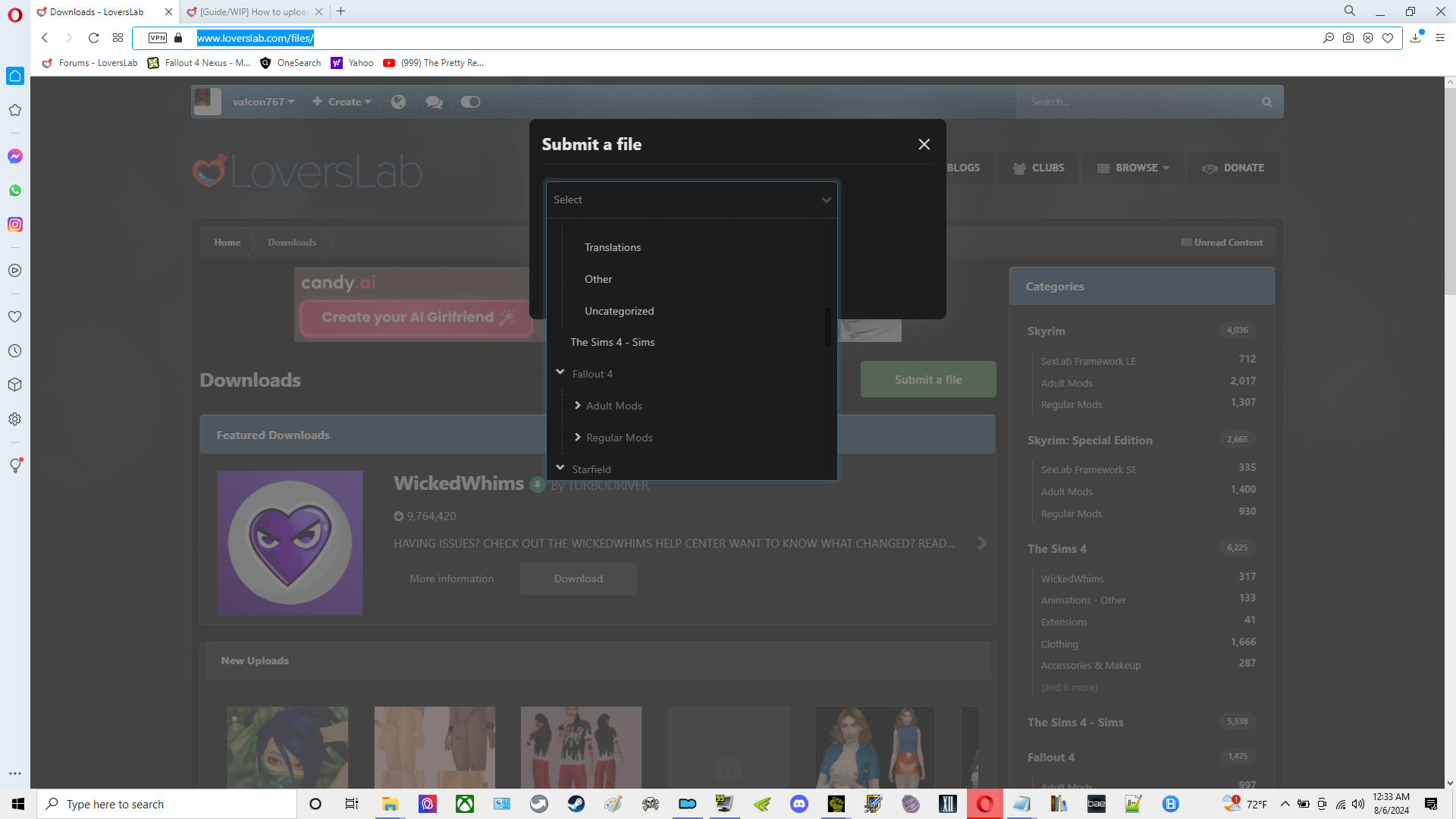Select The Sims 4 - Sims category
The width and height of the screenshot is (1456, 819).
612,342
